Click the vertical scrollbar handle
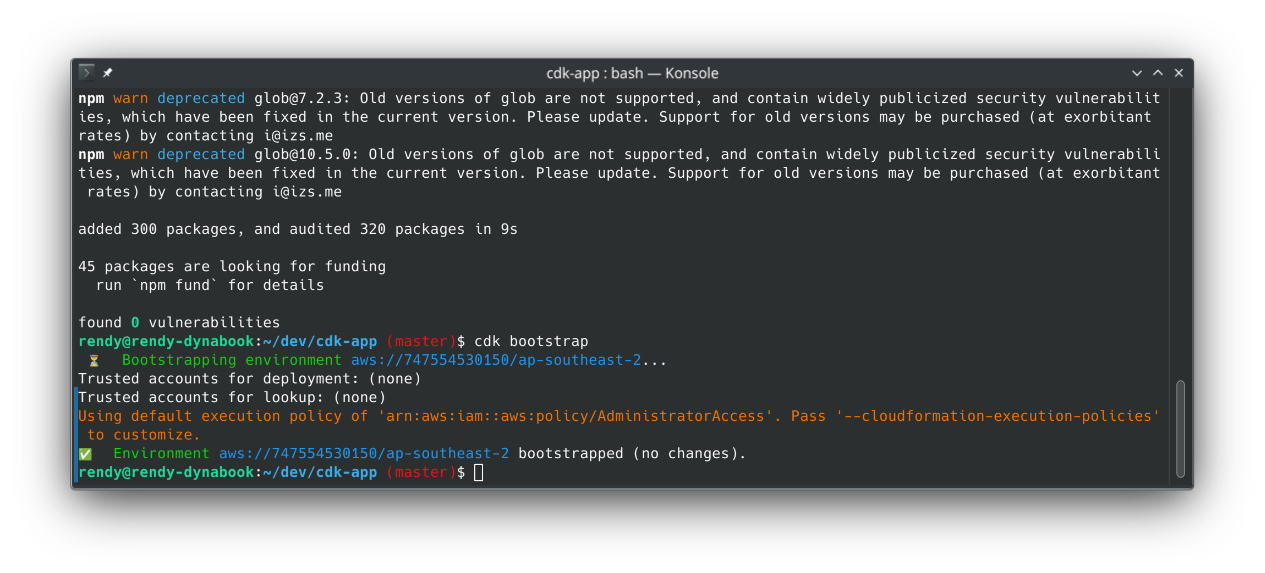1265x573 pixels. tap(1180, 428)
